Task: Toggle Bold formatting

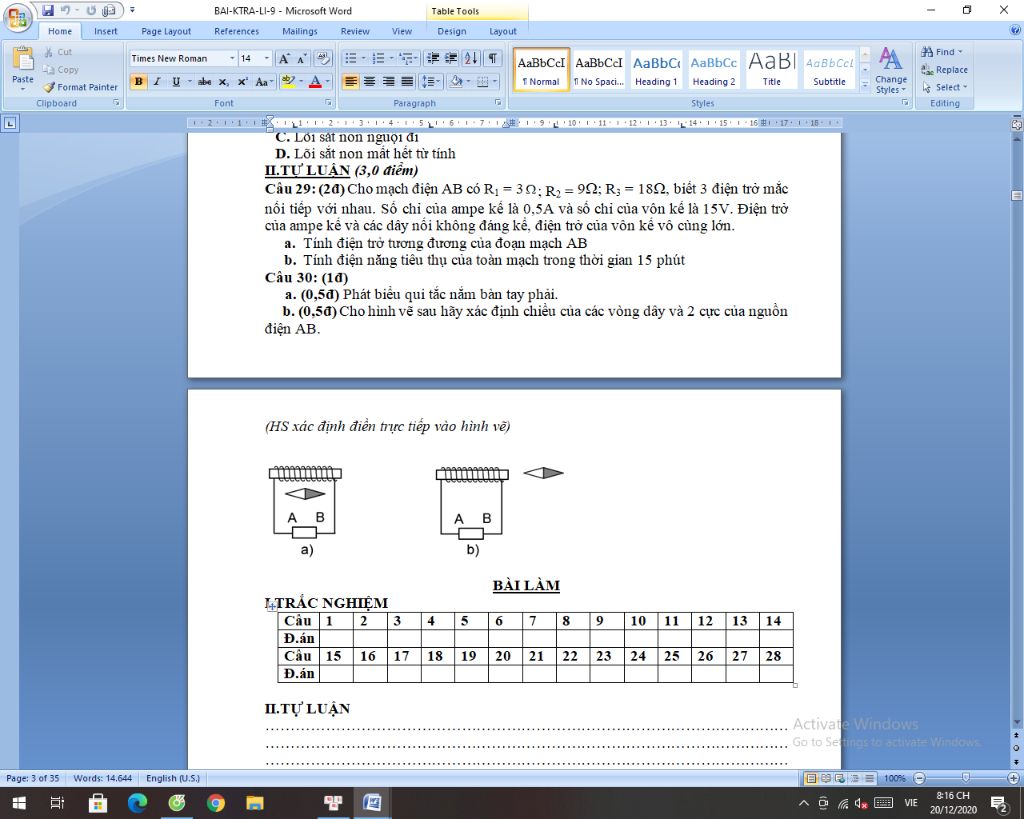Action: coord(138,82)
